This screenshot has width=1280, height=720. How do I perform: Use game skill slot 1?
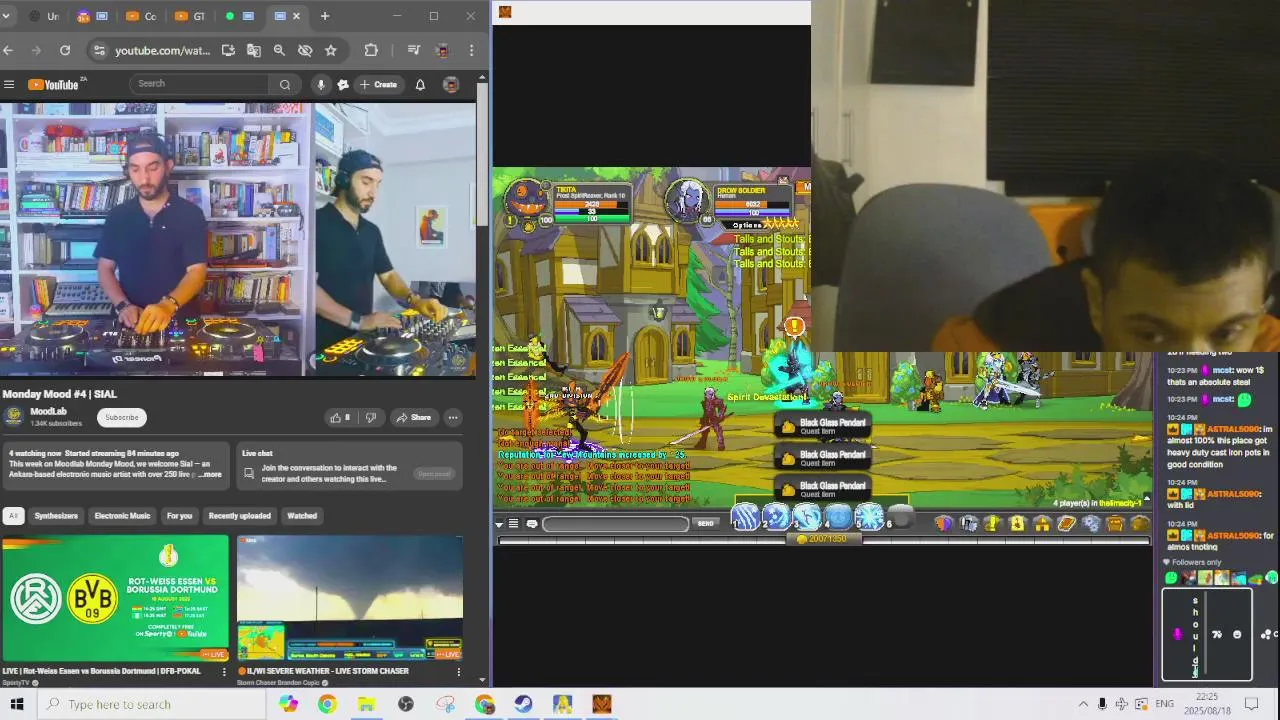tap(745, 517)
